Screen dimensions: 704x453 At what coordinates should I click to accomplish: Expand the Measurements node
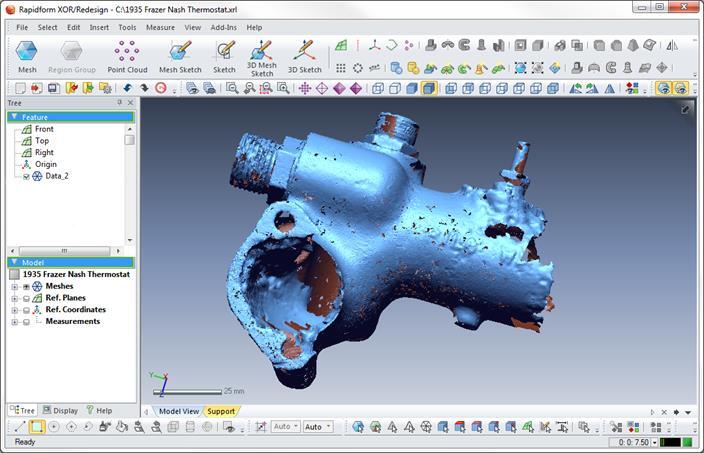(14, 322)
